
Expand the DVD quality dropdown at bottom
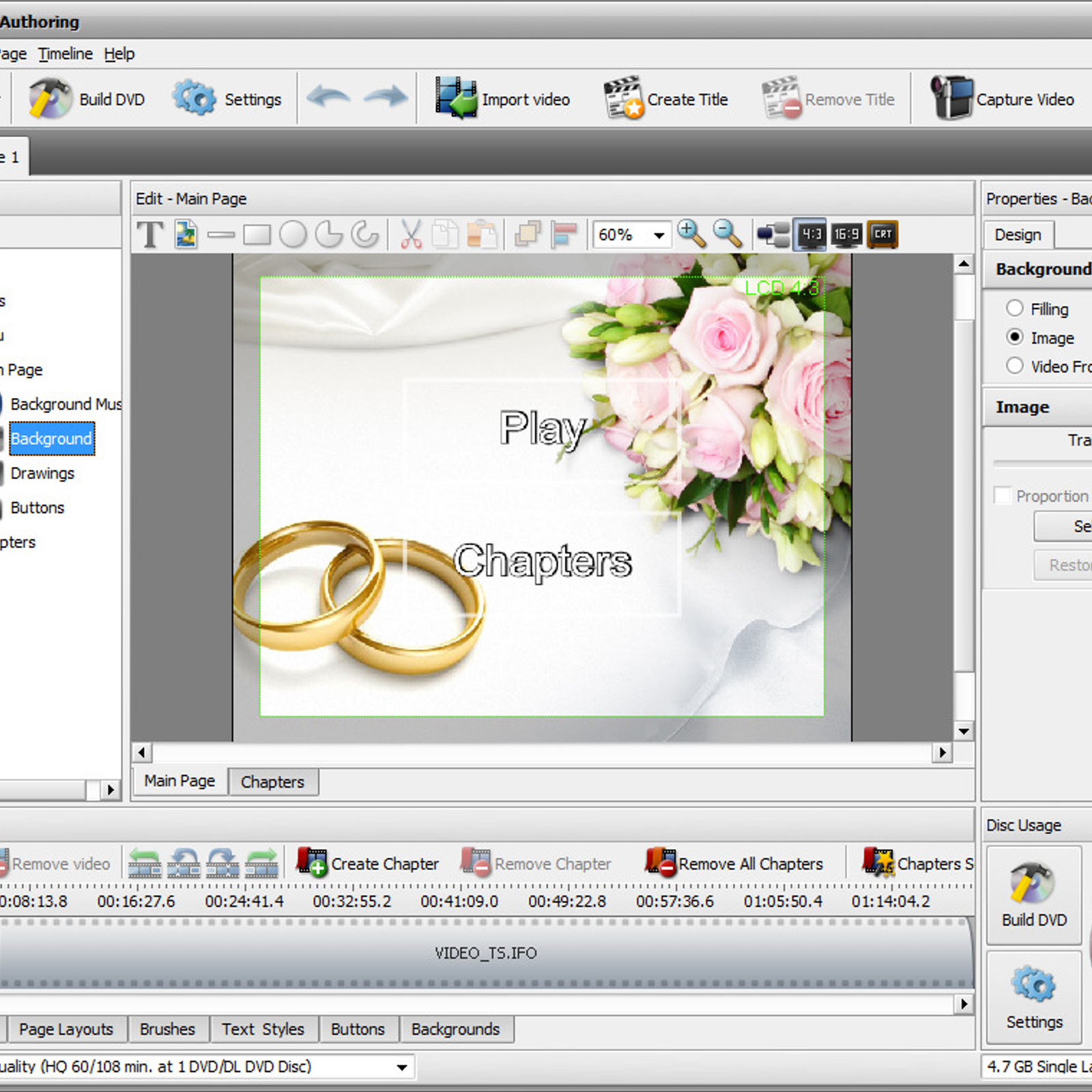click(x=402, y=1067)
